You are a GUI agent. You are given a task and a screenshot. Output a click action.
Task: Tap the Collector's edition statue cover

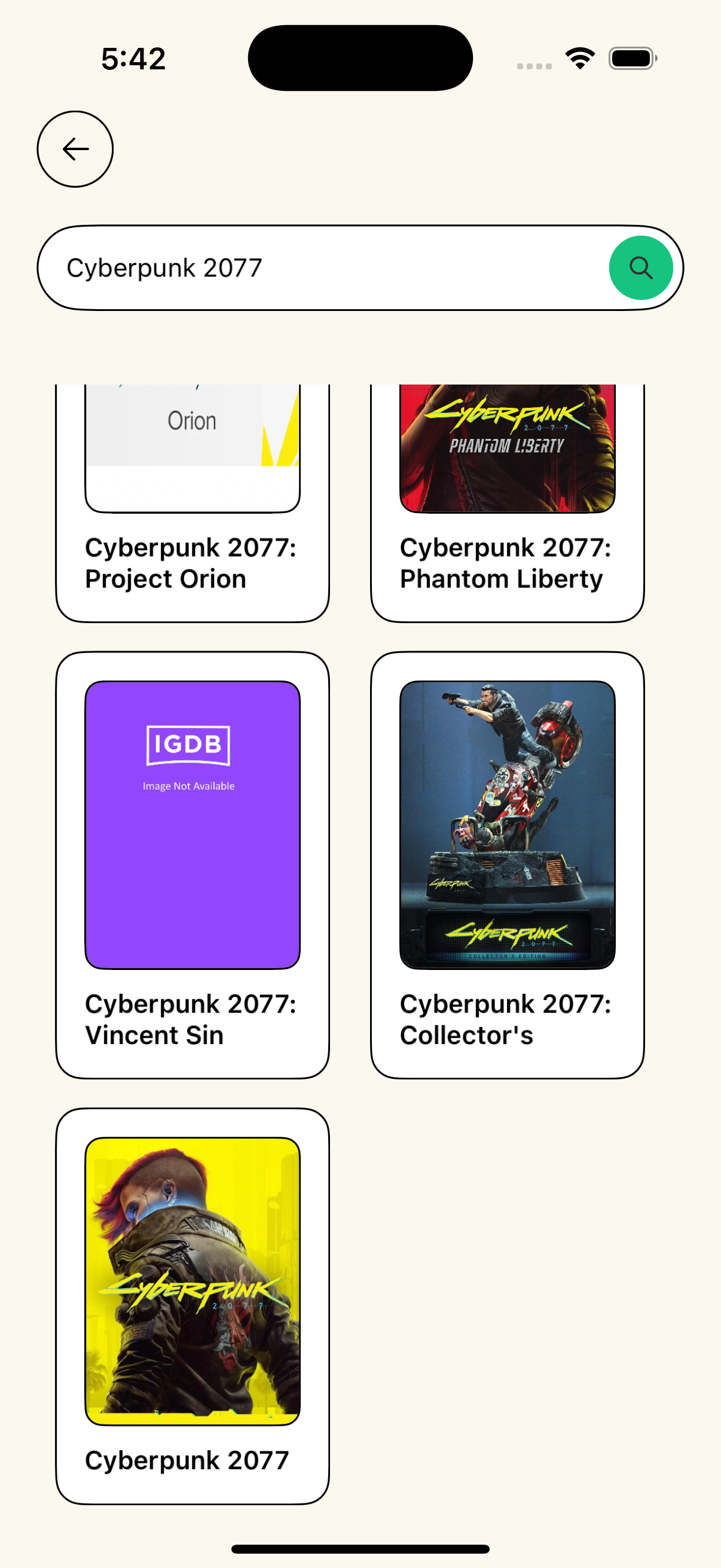507,825
